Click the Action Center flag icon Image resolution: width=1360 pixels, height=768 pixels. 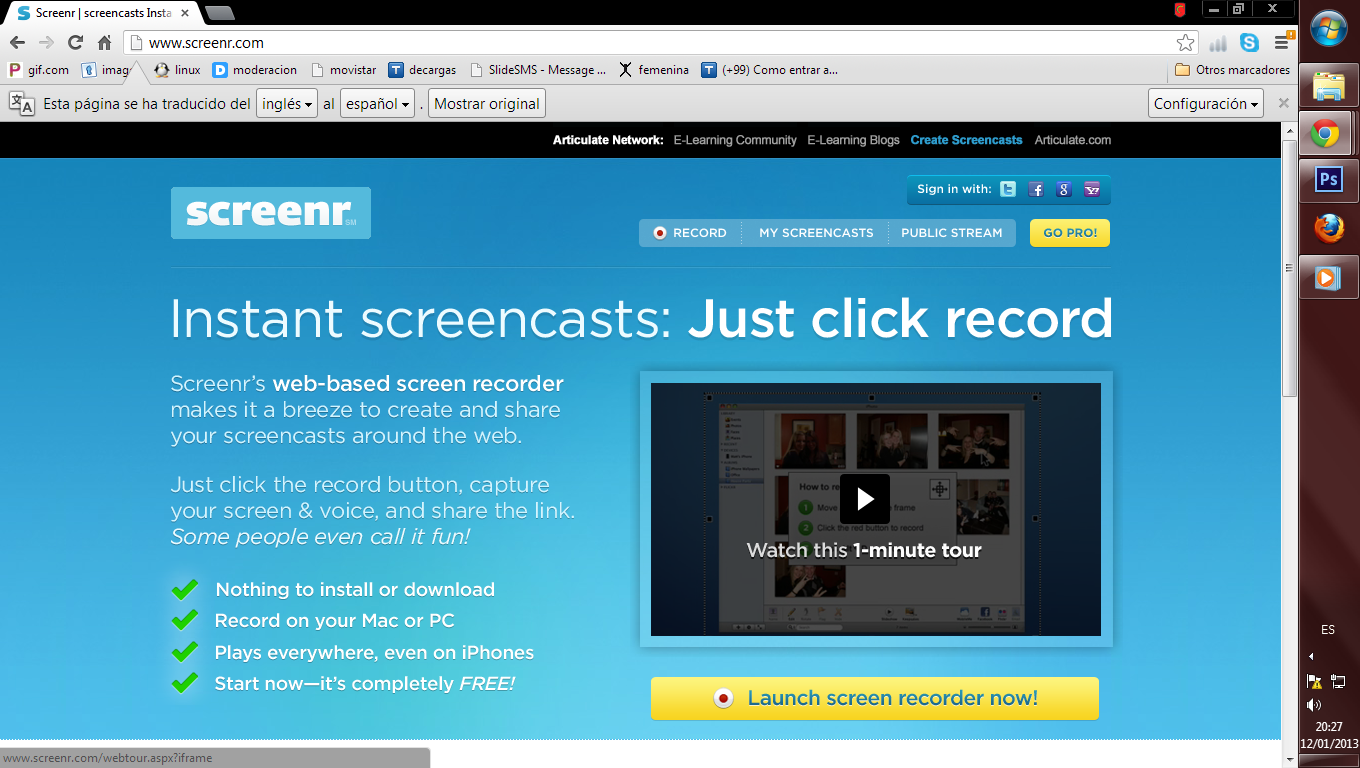(x=1314, y=681)
